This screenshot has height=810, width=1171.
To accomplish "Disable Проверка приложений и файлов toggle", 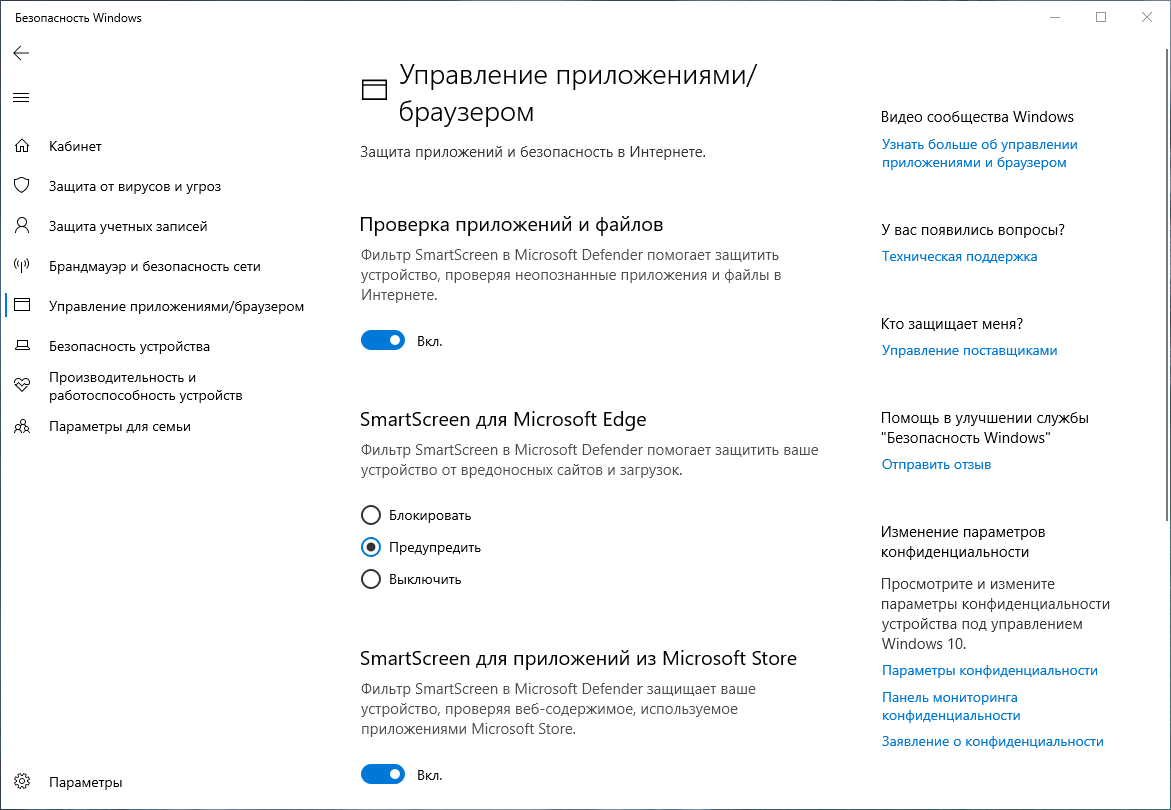I will (x=383, y=340).
